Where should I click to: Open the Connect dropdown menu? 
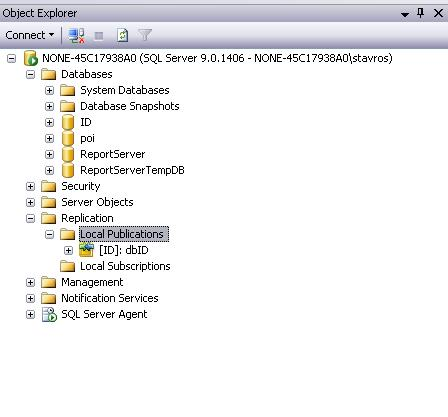click(x=30, y=35)
